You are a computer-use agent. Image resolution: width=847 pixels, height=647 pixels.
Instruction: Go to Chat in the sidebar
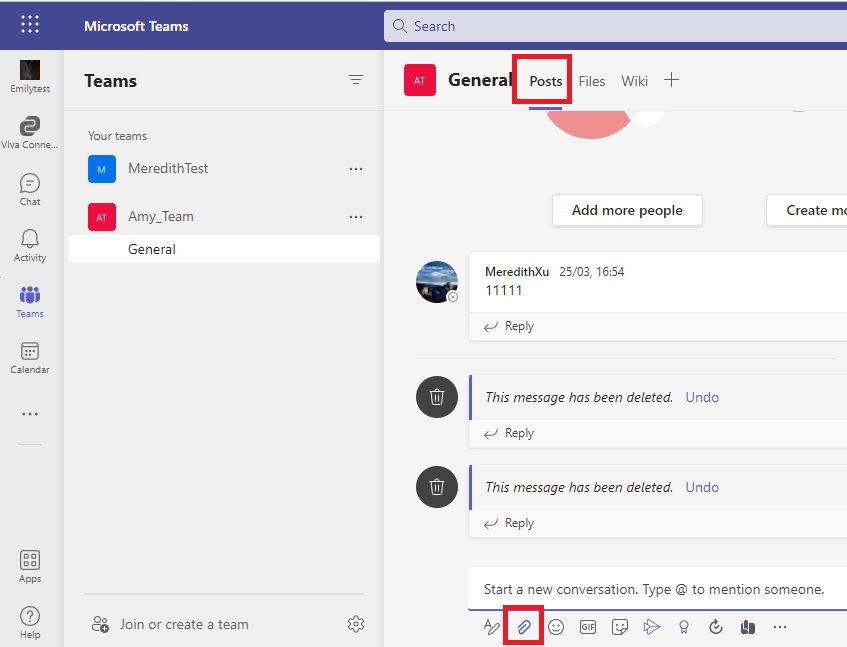click(x=30, y=190)
